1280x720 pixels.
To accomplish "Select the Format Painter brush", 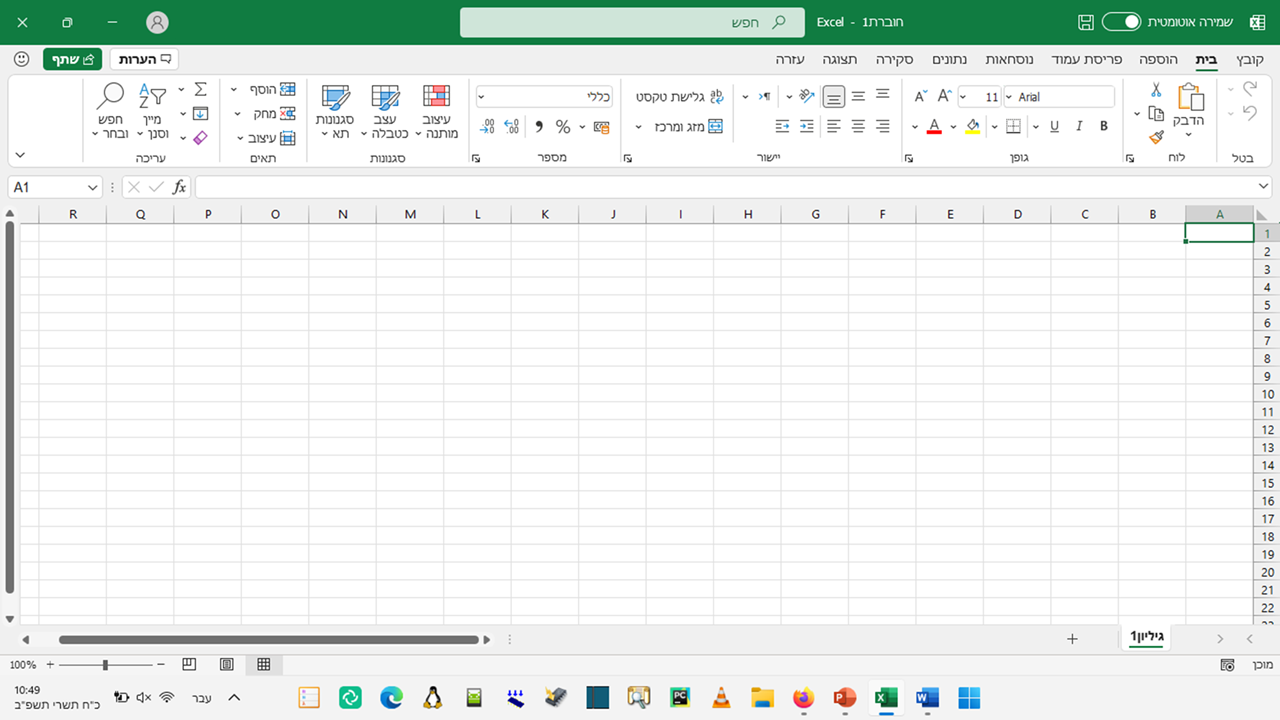I will (1156, 137).
